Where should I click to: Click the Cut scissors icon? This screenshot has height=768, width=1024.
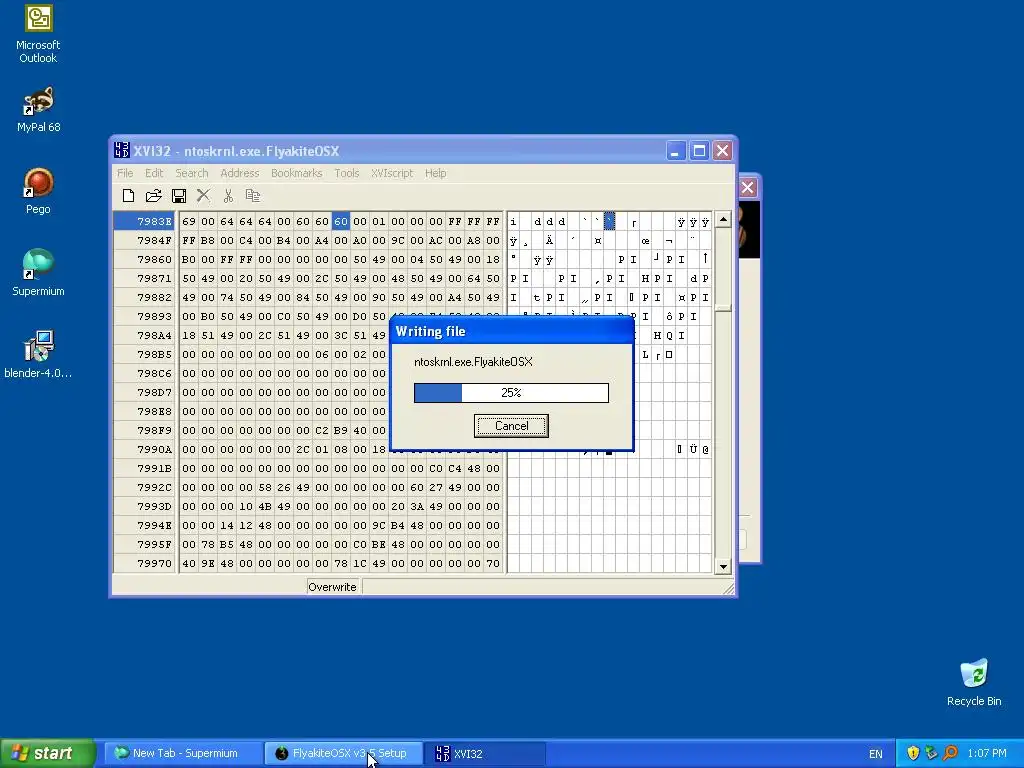[x=228, y=195]
